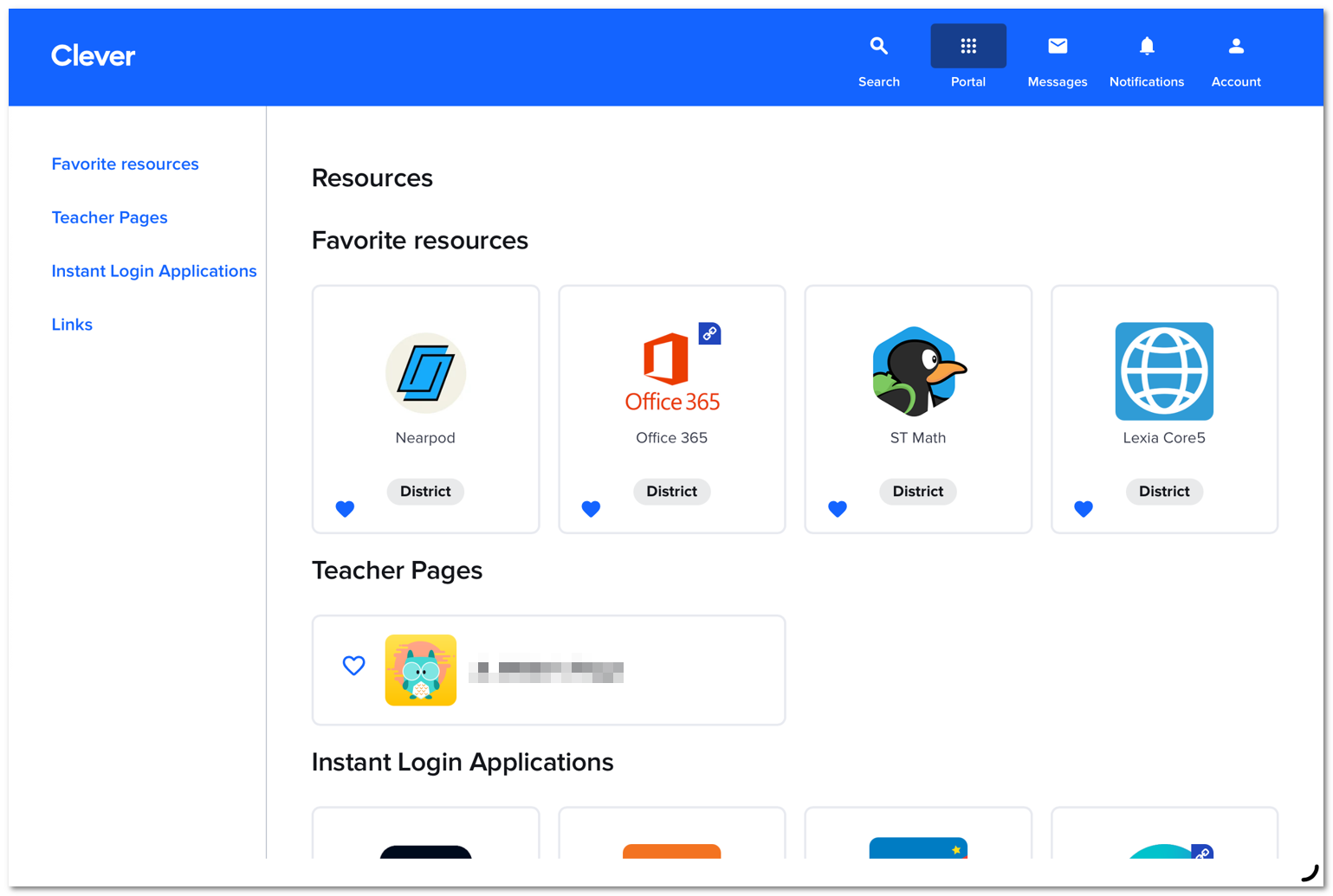Launch the Office 365 app icon
The width and height of the screenshot is (1333, 896).
click(672, 371)
